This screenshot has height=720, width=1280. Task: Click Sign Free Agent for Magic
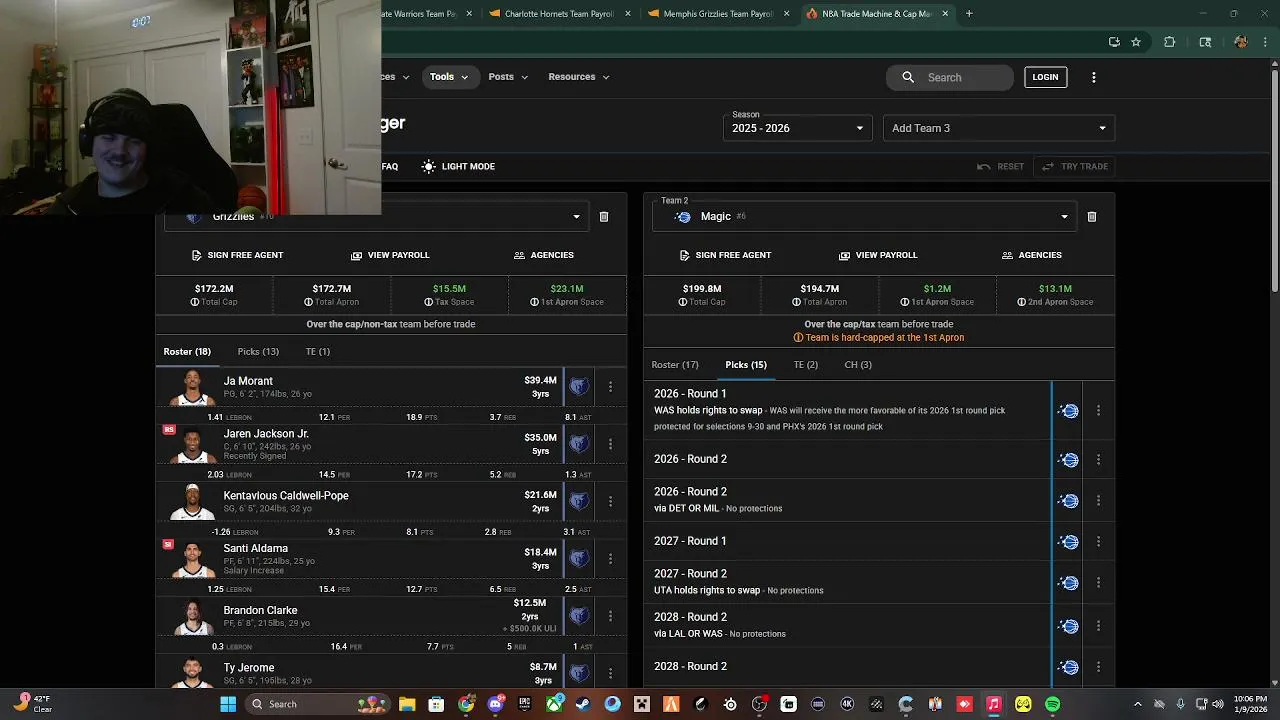(x=725, y=255)
